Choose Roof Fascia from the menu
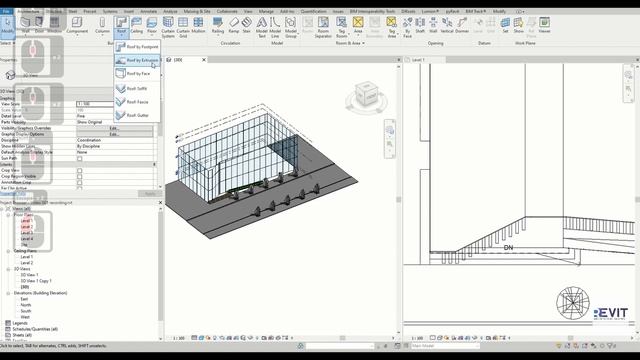Viewport: 640px width, 360px height. tap(137, 102)
